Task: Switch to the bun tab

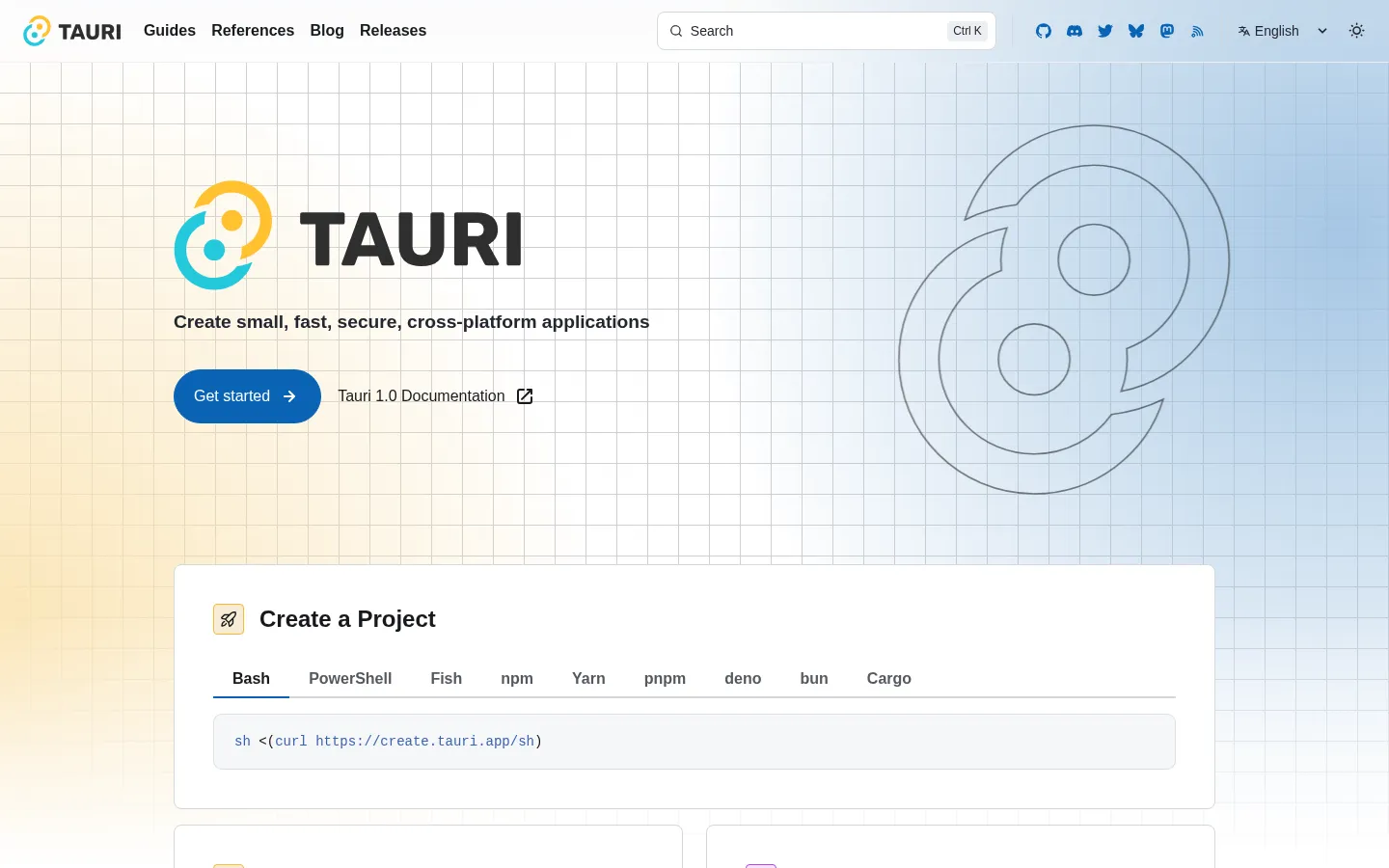Action: tap(814, 679)
